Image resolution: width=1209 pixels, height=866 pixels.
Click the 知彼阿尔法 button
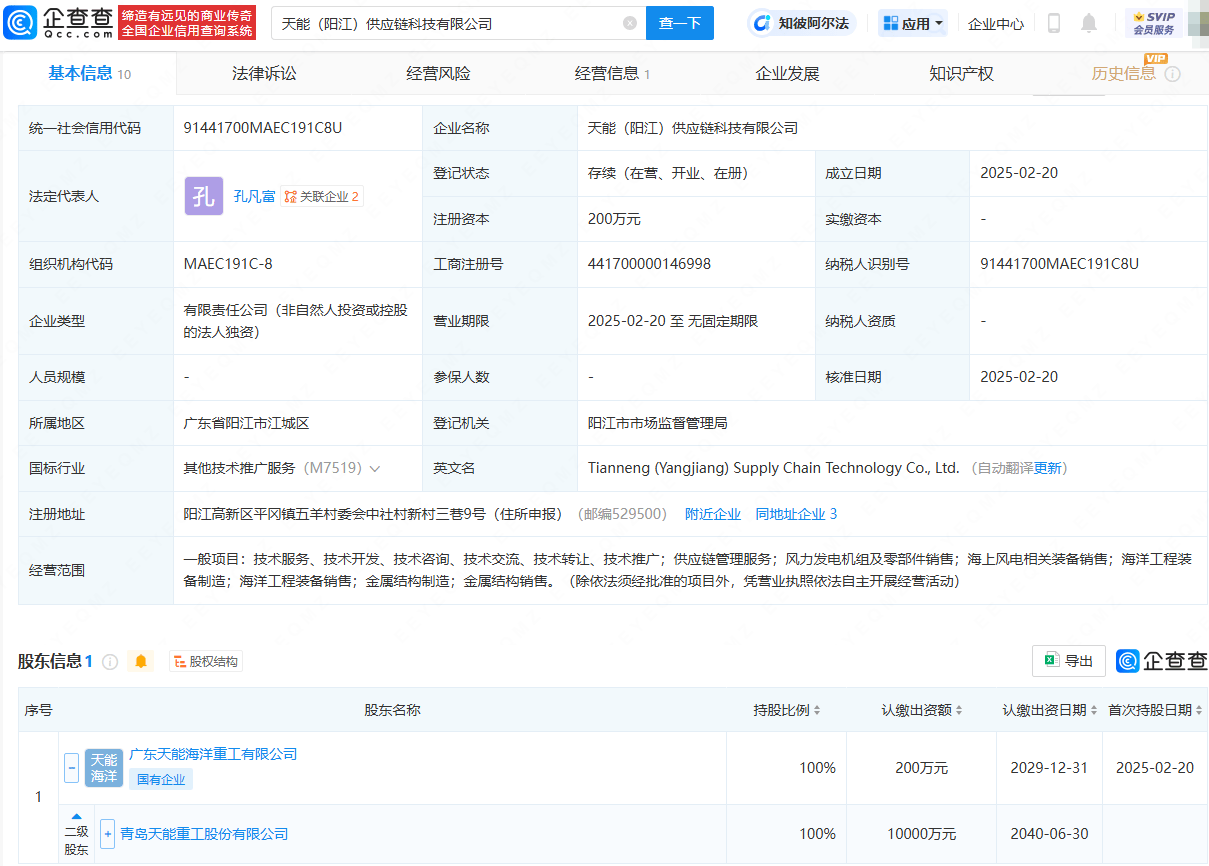click(802, 23)
